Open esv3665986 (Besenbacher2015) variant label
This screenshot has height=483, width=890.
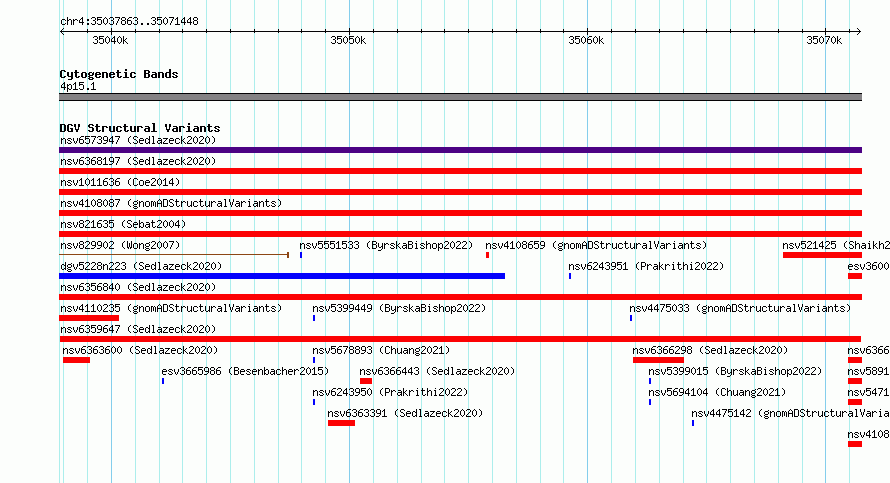pyautogui.click(x=245, y=371)
